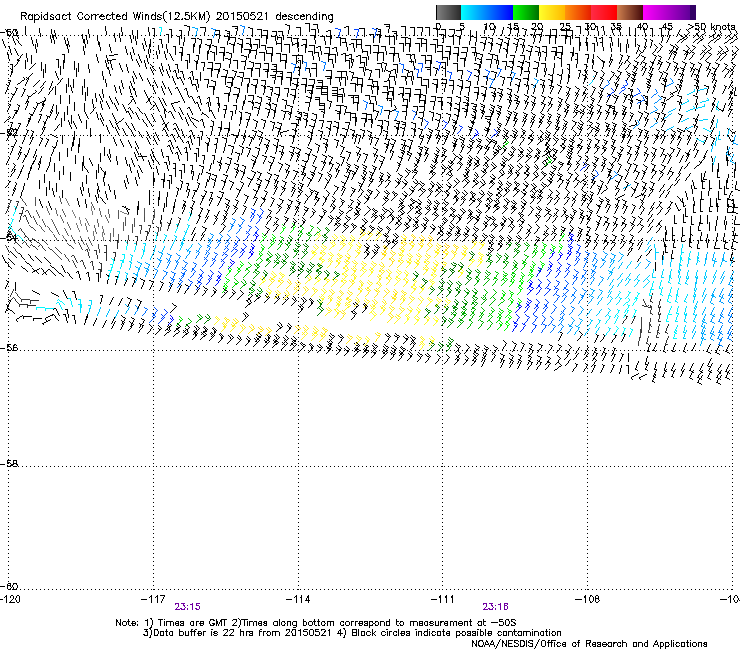Click the cyan-to-blue 5-15 knots gradient swatch
Screen dimensions: 740x650
[487, 12]
